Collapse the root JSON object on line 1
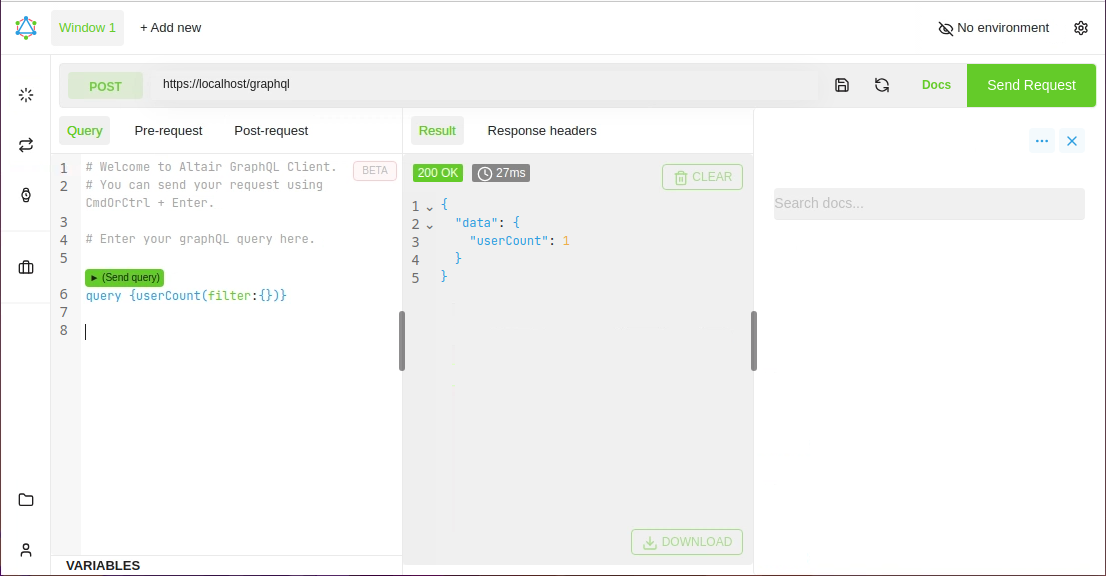Screen dimensions: 1106x576 pos(430,207)
